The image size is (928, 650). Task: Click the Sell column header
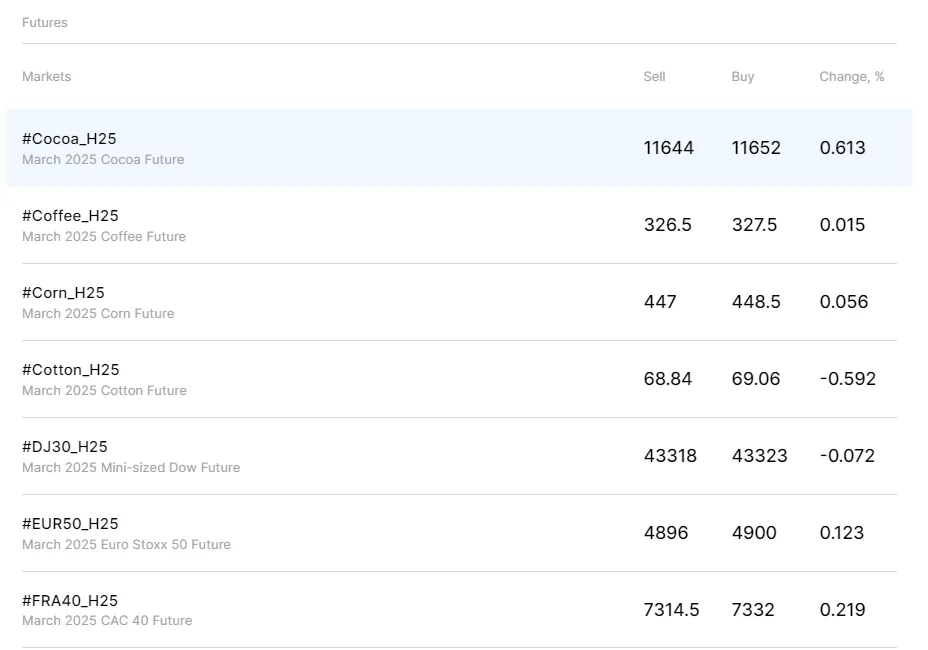(x=654, y=77)
